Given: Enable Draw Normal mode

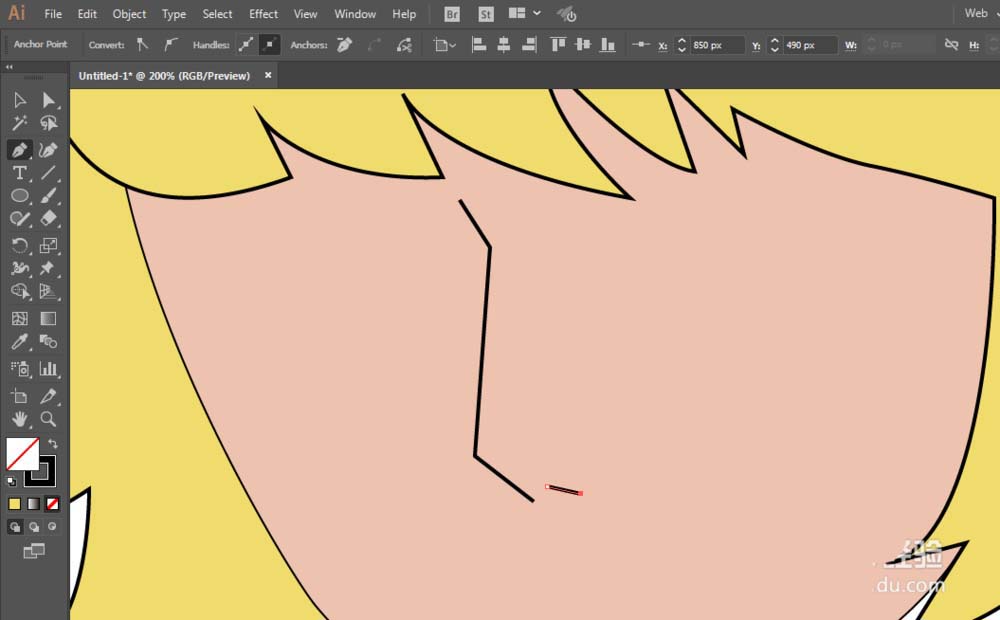Looking at the screenshot, I should pos(15,527).
